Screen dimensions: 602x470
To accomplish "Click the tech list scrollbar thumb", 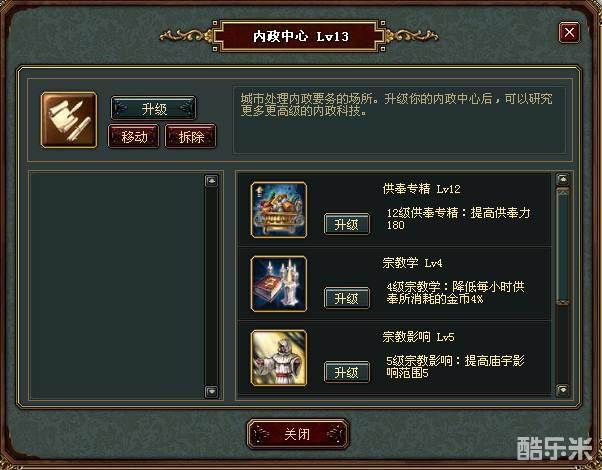I will coord(563,246).
